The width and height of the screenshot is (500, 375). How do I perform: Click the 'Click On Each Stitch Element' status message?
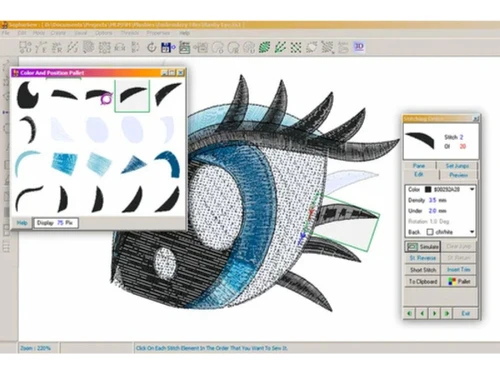(211, 348)
